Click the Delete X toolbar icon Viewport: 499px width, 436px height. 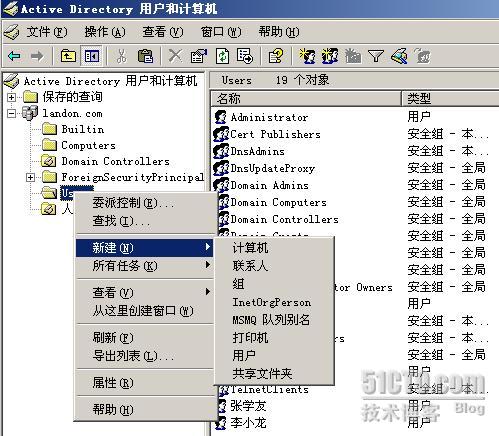175,56
